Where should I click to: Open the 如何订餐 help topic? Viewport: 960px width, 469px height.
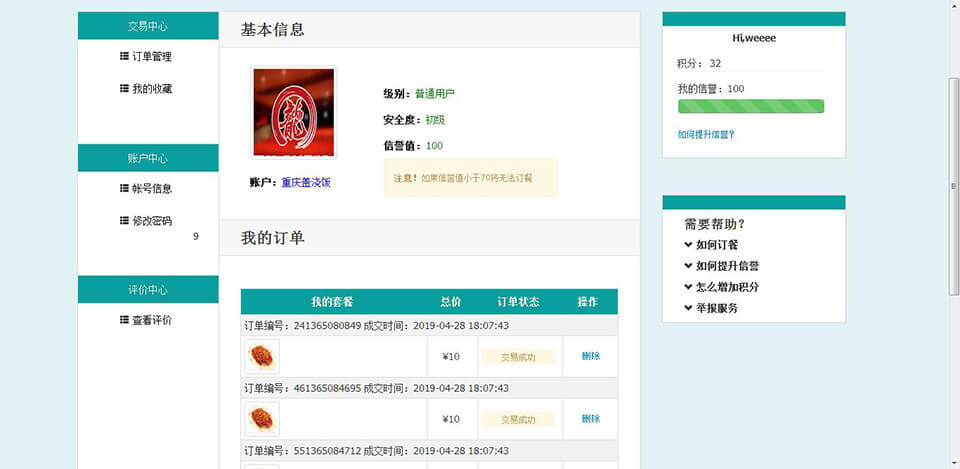pyautogui.click(x=717, y=244)
